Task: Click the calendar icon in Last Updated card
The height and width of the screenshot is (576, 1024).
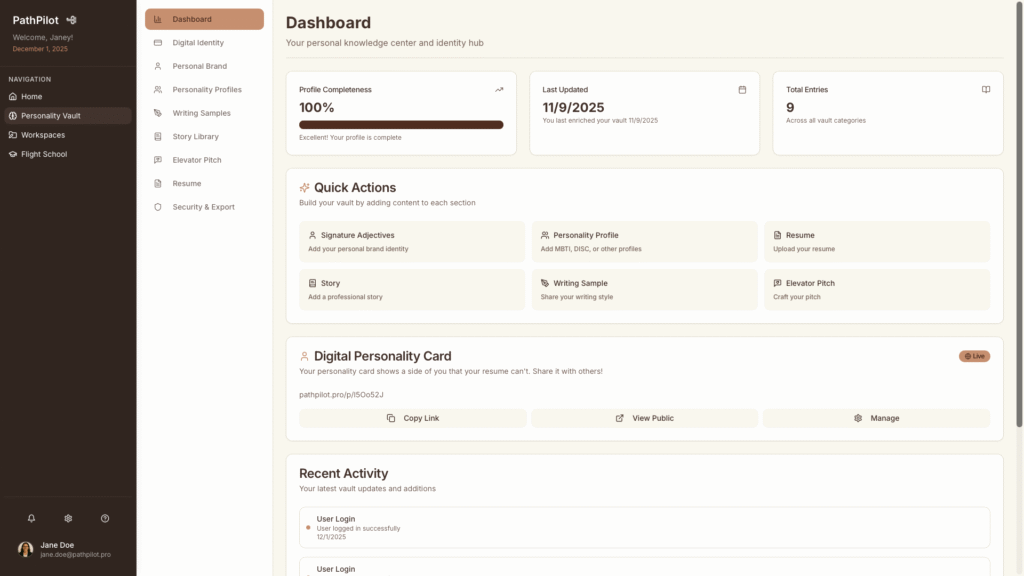Action: click(x=742, y=90)
